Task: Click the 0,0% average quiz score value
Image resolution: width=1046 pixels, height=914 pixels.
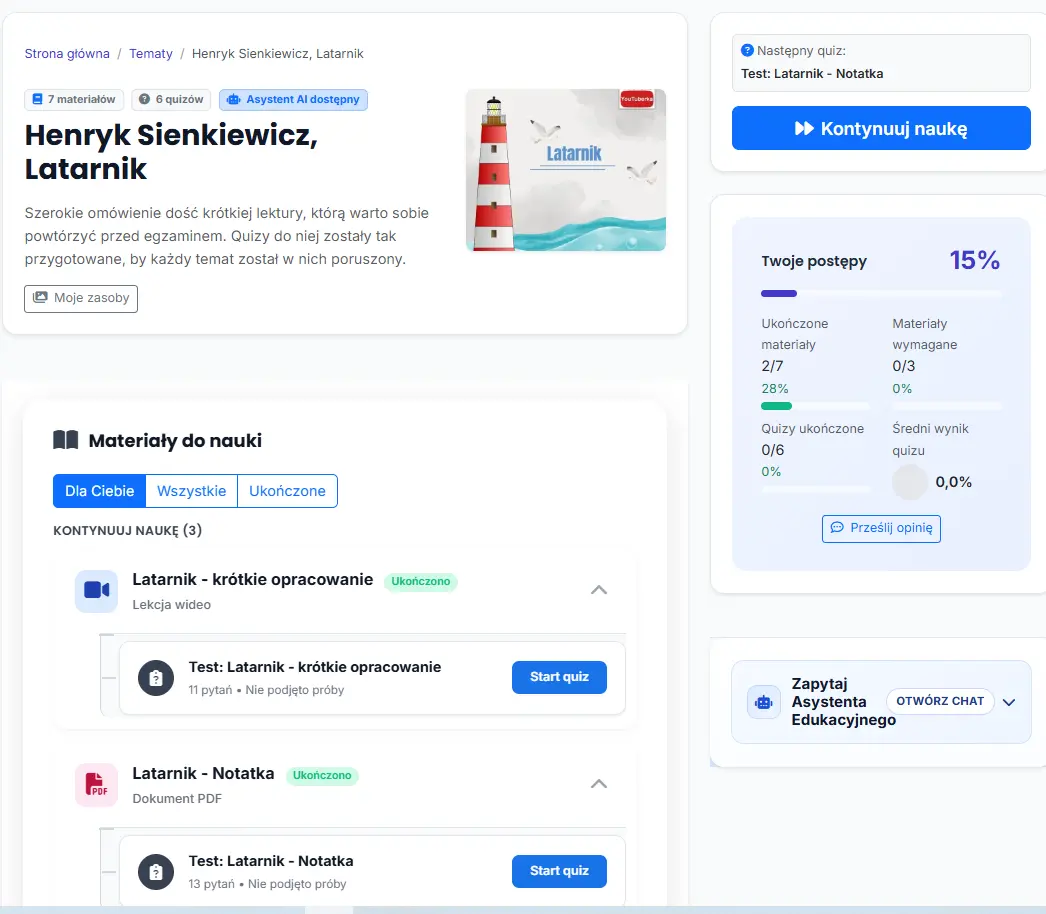Action: pyautogui.click(x=953, y=482)
